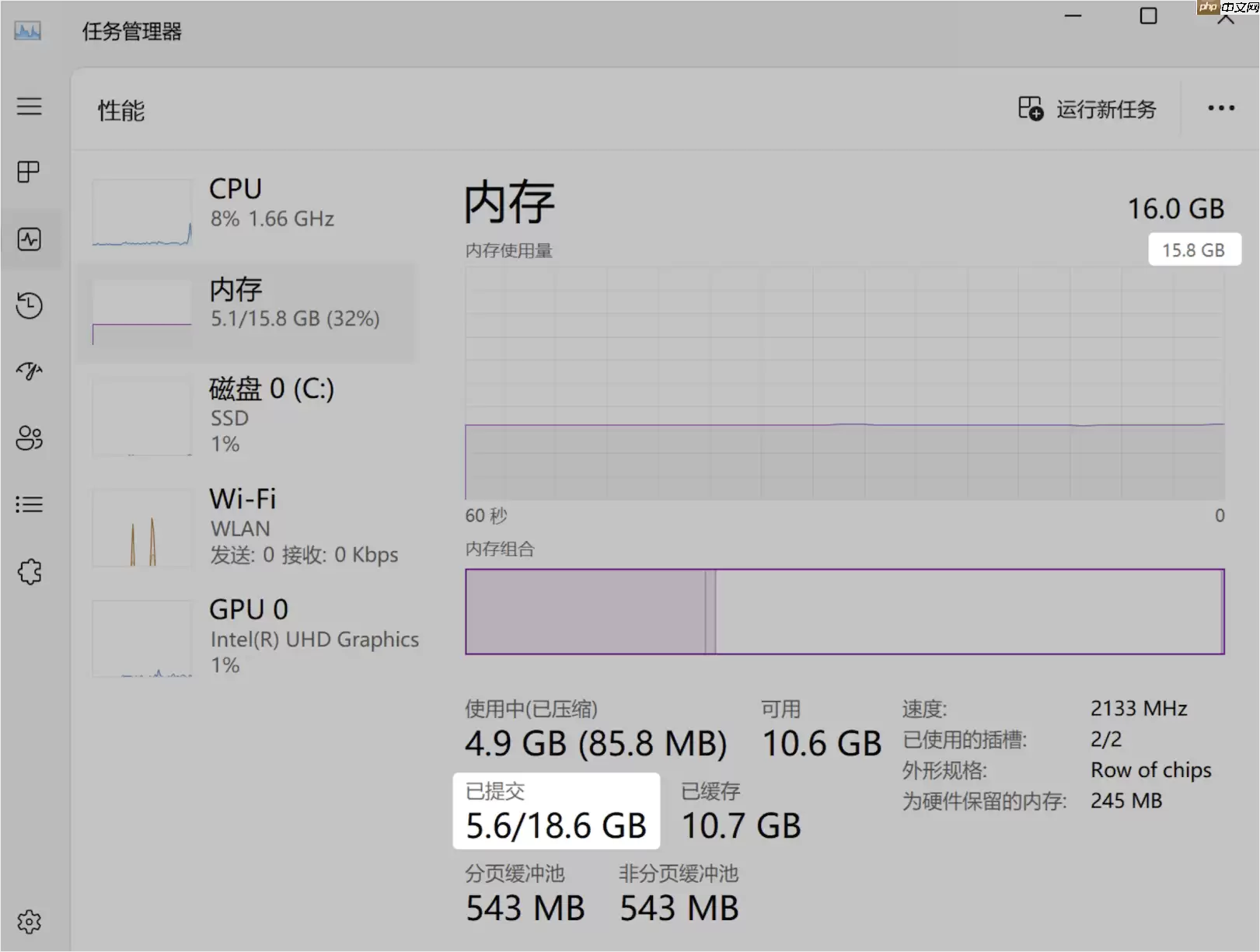Select the 内存 performance item
The image size is (1260, 952).
[247, 312]
